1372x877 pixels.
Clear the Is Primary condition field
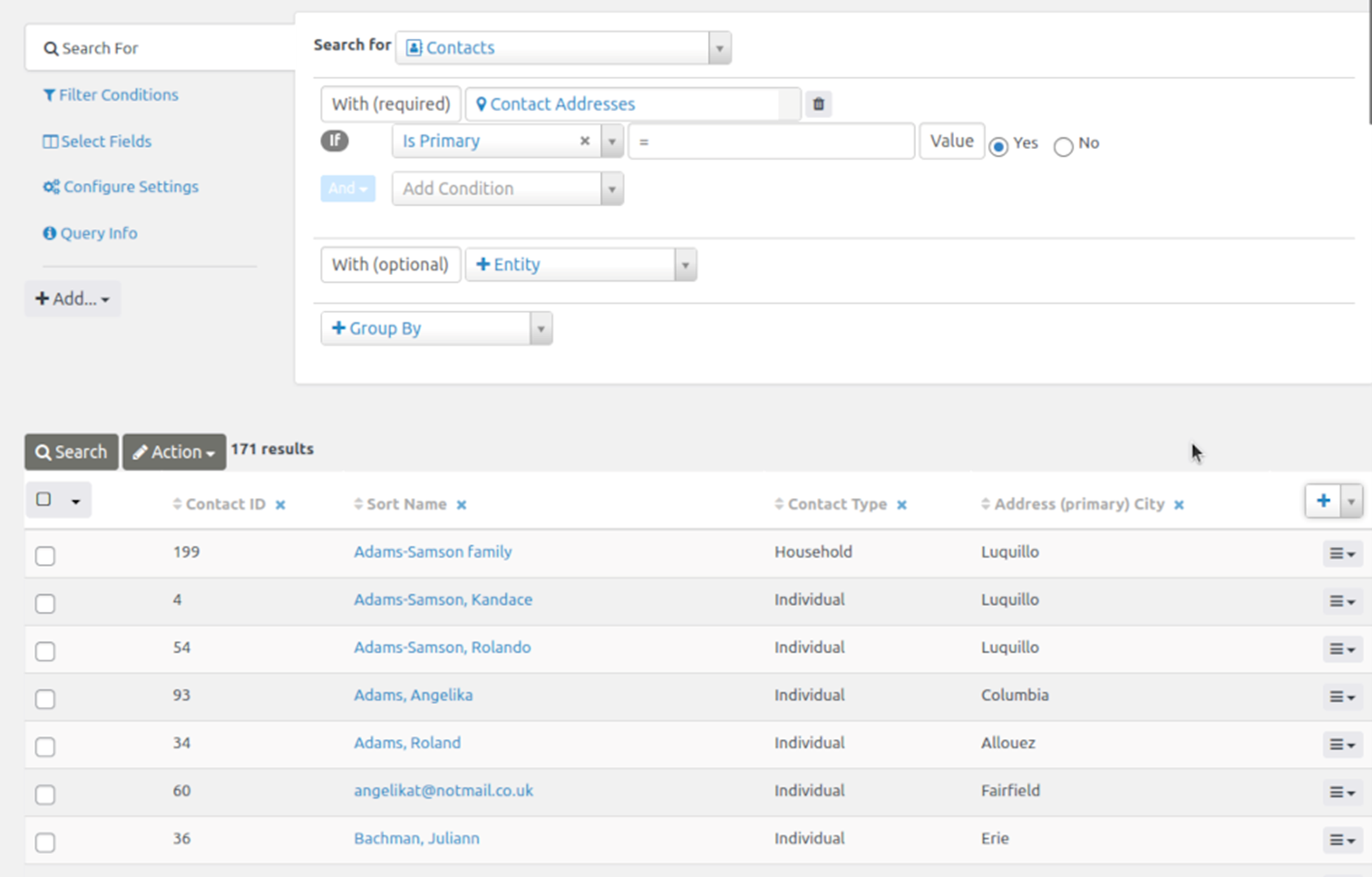(584, 141)
